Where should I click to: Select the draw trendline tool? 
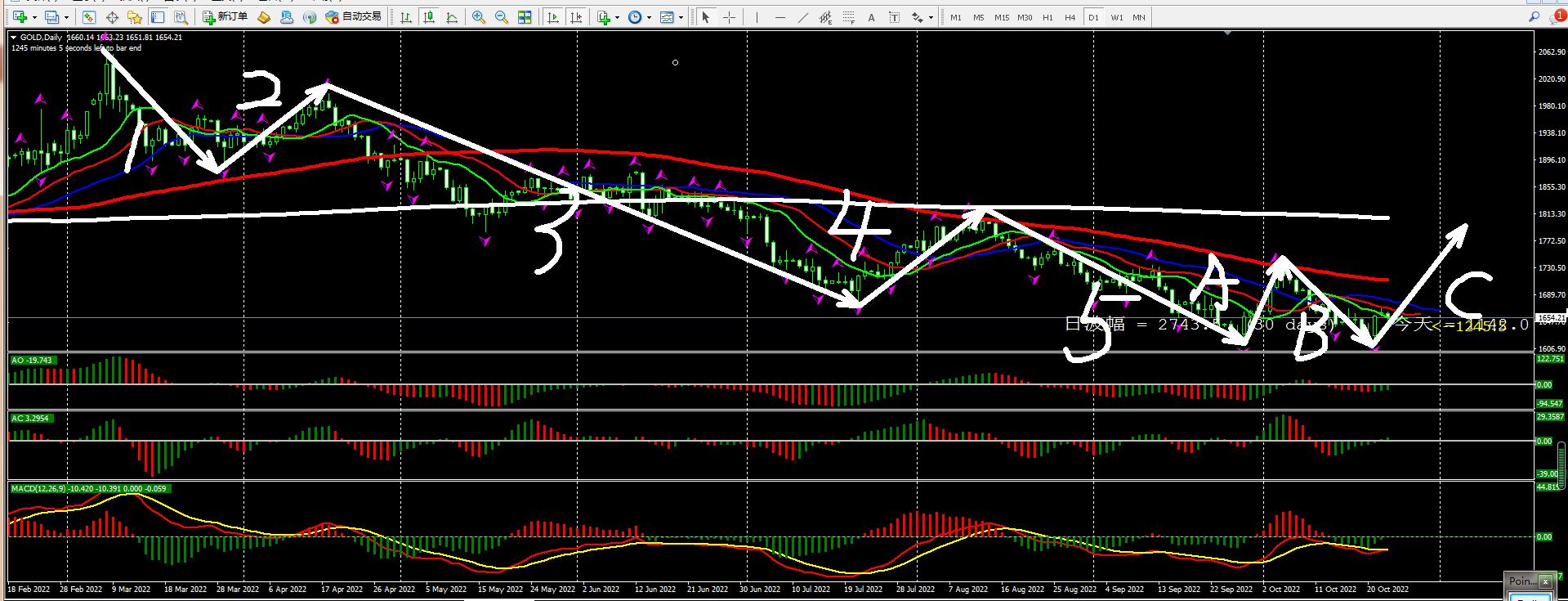click(x=802, y=17)
